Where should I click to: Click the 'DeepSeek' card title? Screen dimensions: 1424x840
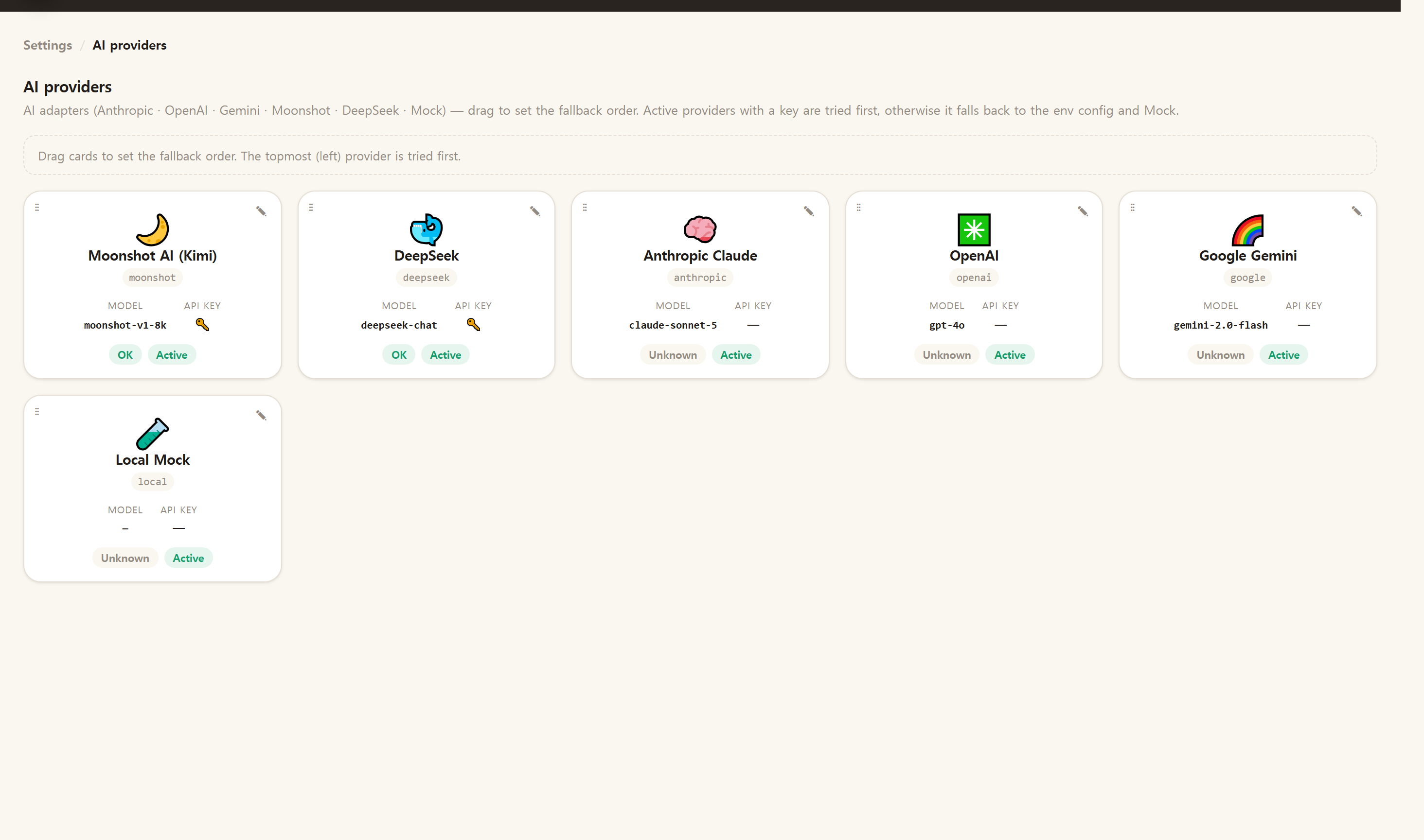[427, 256]
